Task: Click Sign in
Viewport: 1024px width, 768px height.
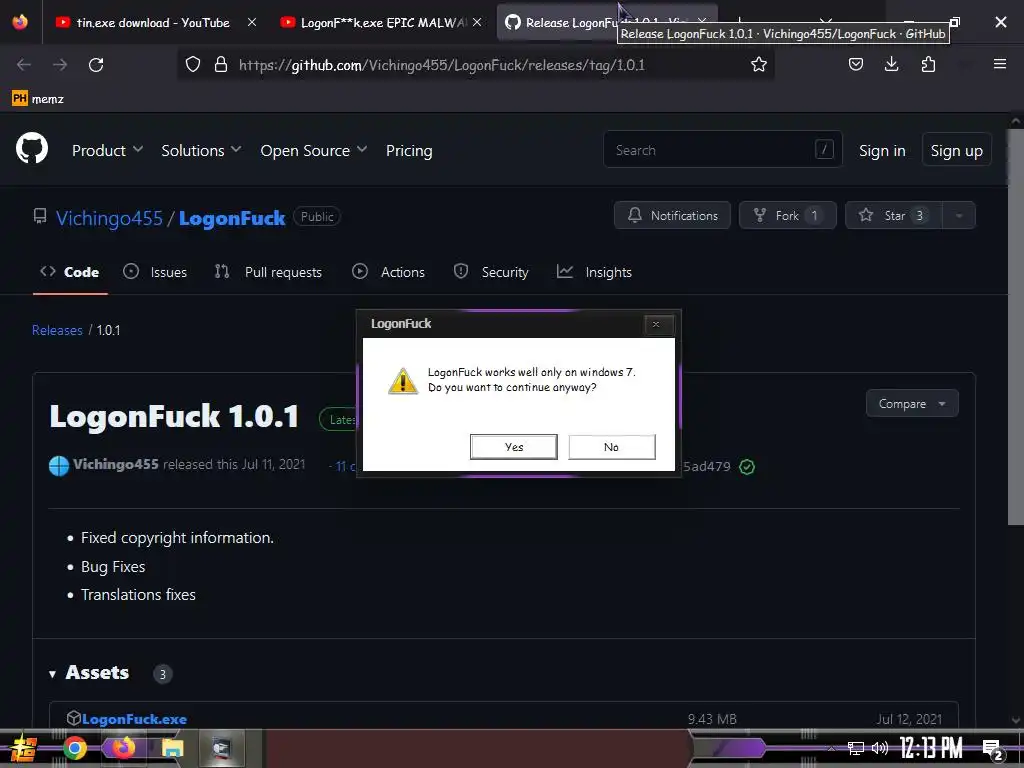Action: pyautogui.click(x=882, y=151)
